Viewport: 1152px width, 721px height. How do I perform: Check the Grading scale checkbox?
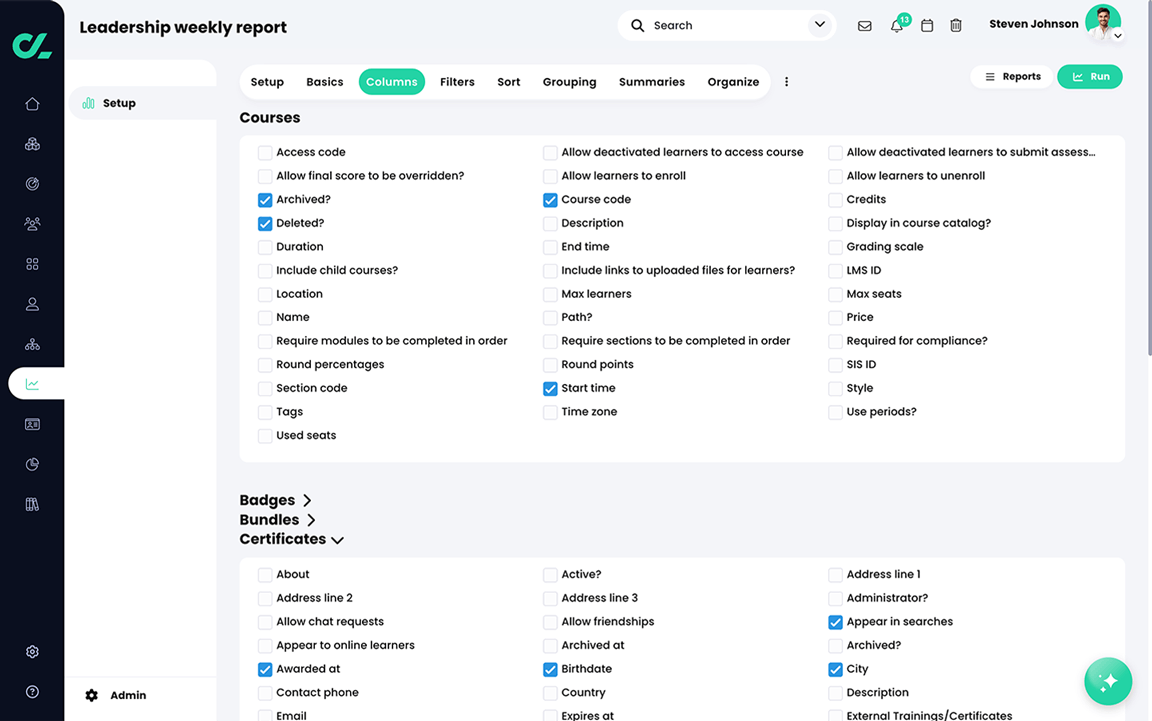(835, 247)
